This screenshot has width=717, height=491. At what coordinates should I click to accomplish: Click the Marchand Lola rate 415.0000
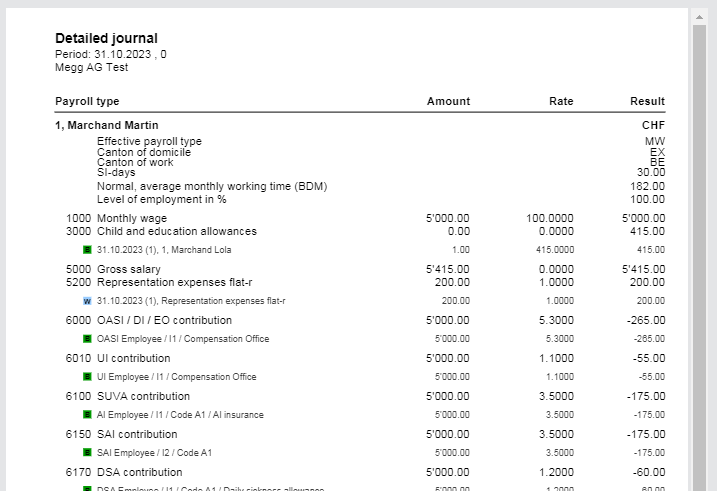point(555,250)
